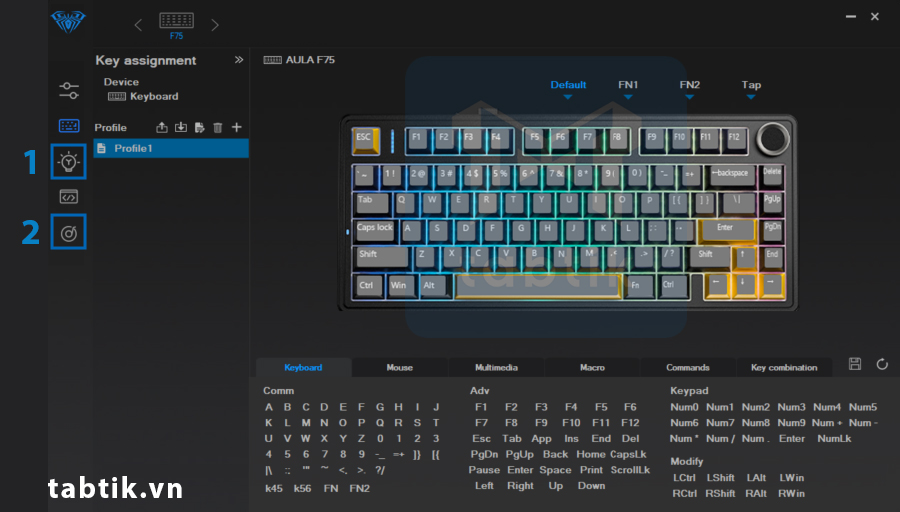Choose Print in Adv list

tap(591, 470)
